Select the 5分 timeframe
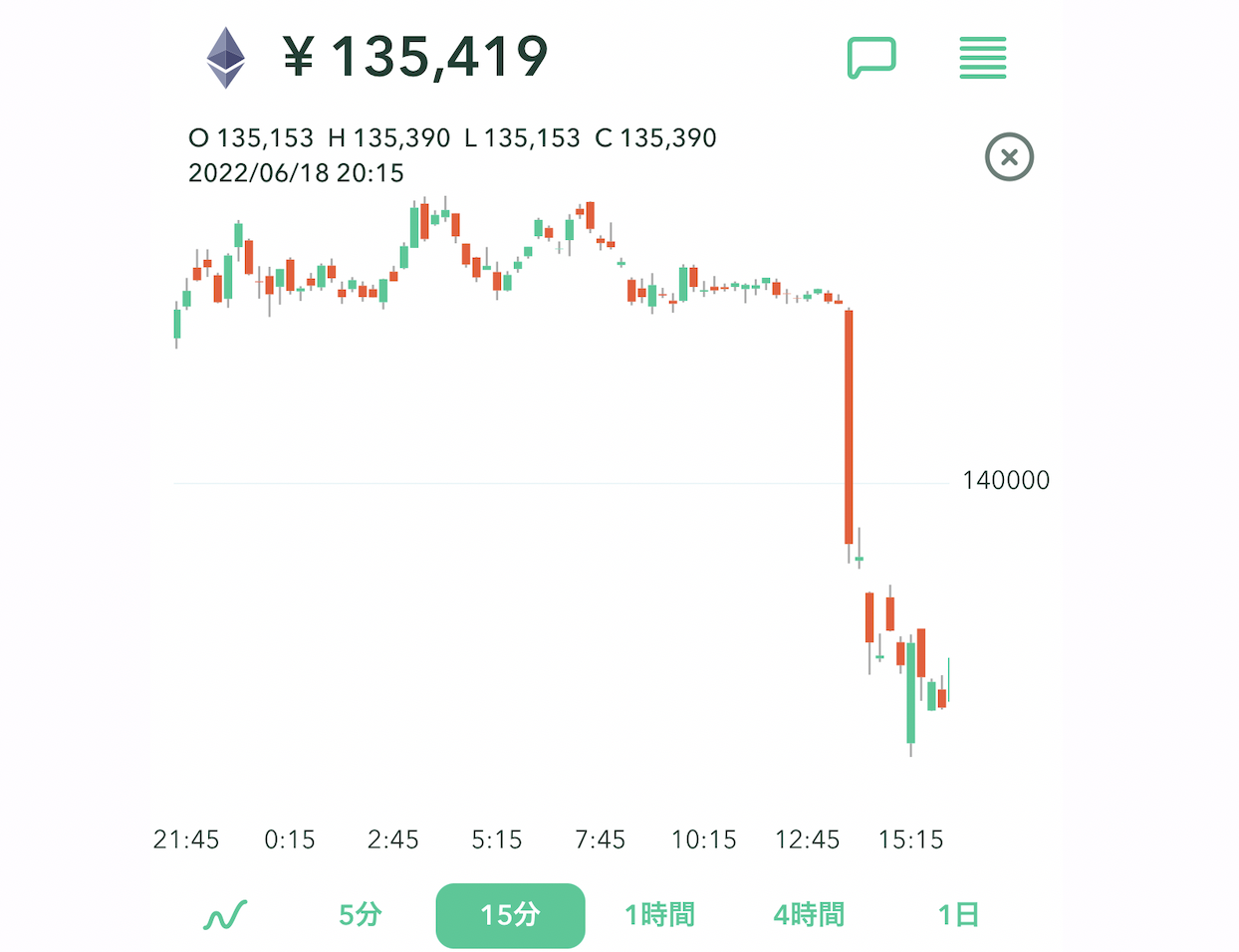 361,914
